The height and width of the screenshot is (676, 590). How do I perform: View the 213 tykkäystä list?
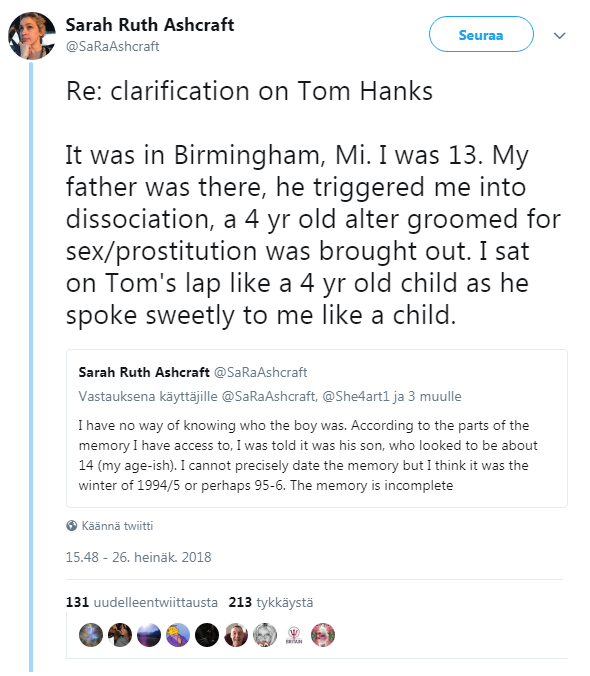tap(271, 602)
